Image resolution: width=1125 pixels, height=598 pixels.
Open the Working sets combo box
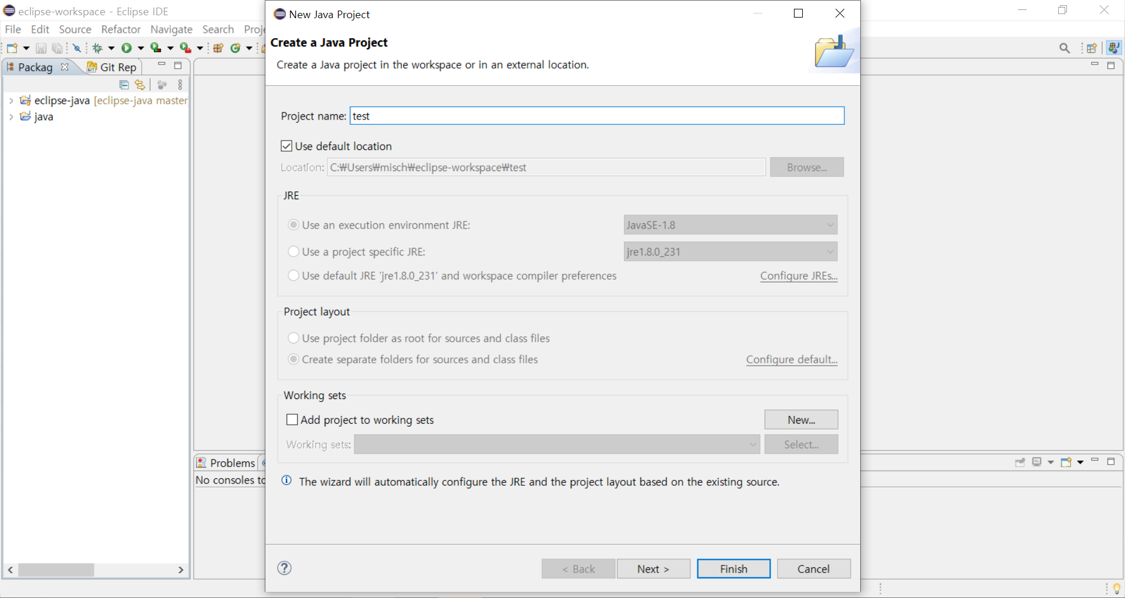[x=557, y=444]
